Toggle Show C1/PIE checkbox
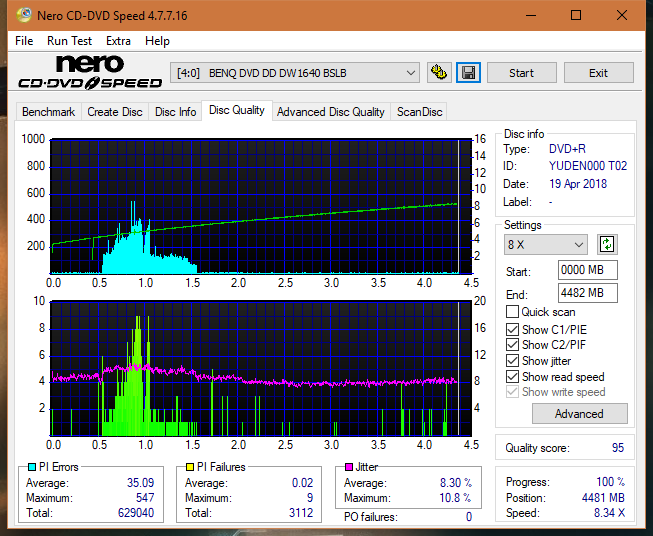The width and height of the screenshot is (653, 536). (x=512, y=329)
